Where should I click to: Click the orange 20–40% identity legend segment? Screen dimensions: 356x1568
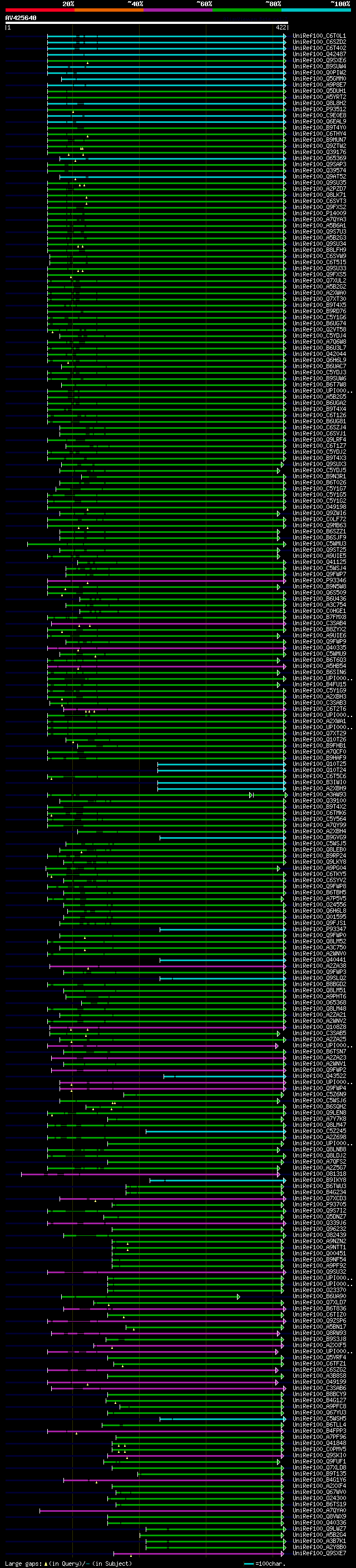[x=109, y=10]
